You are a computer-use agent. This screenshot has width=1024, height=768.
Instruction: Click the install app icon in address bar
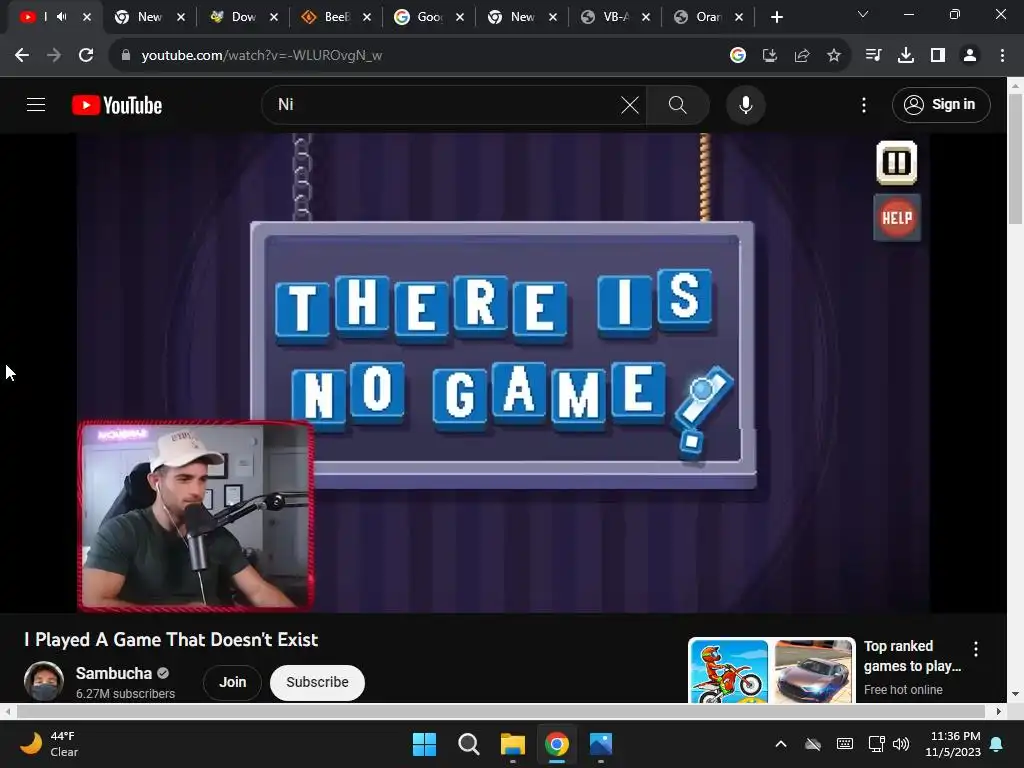coord(770,56)
